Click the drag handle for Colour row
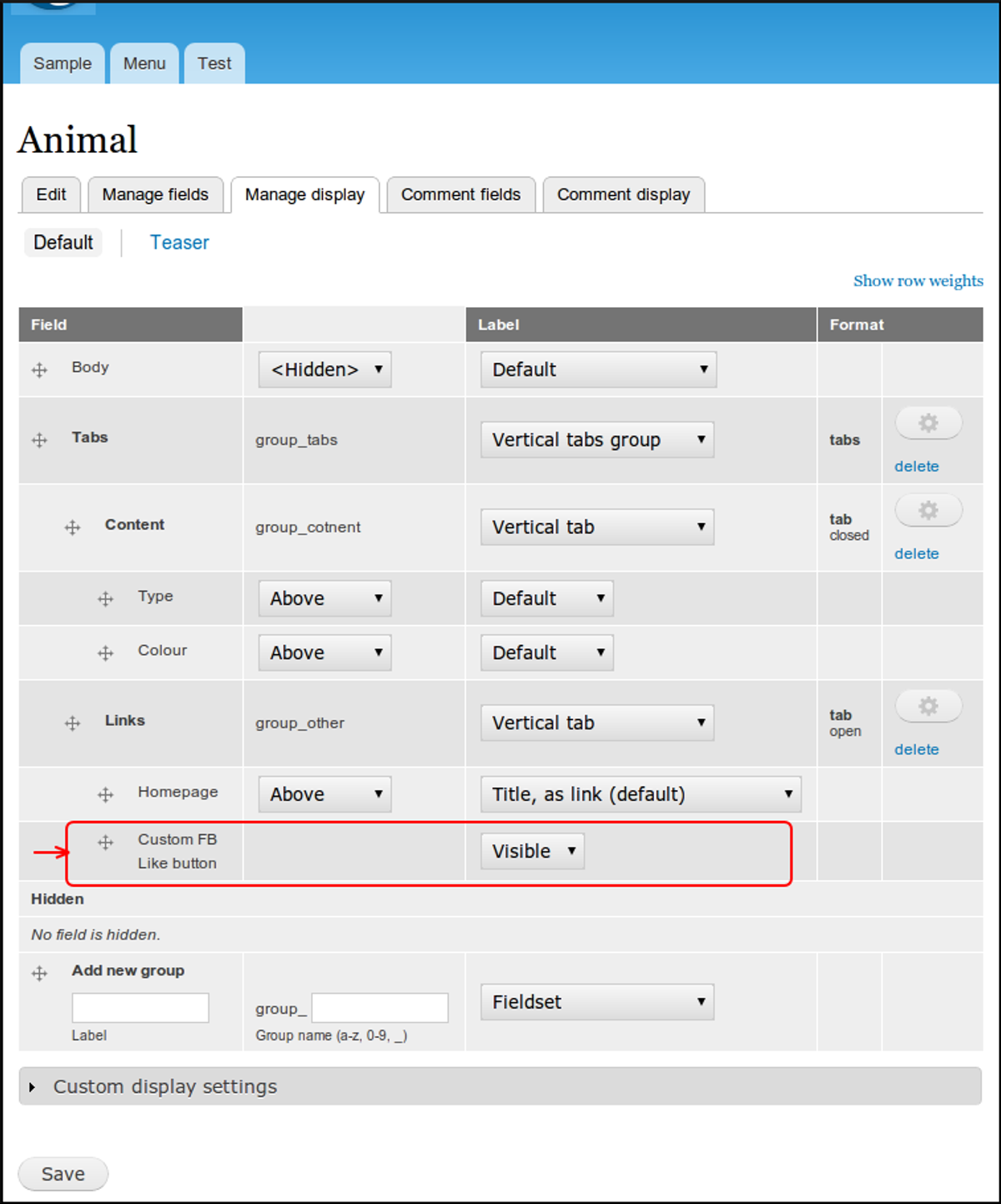This screenshot has height=1204, width=1001. click(105, 652)
